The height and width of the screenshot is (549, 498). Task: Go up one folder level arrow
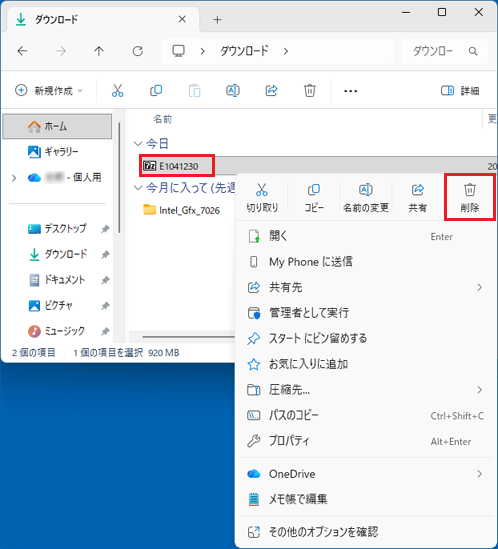(x=99, y=51)
